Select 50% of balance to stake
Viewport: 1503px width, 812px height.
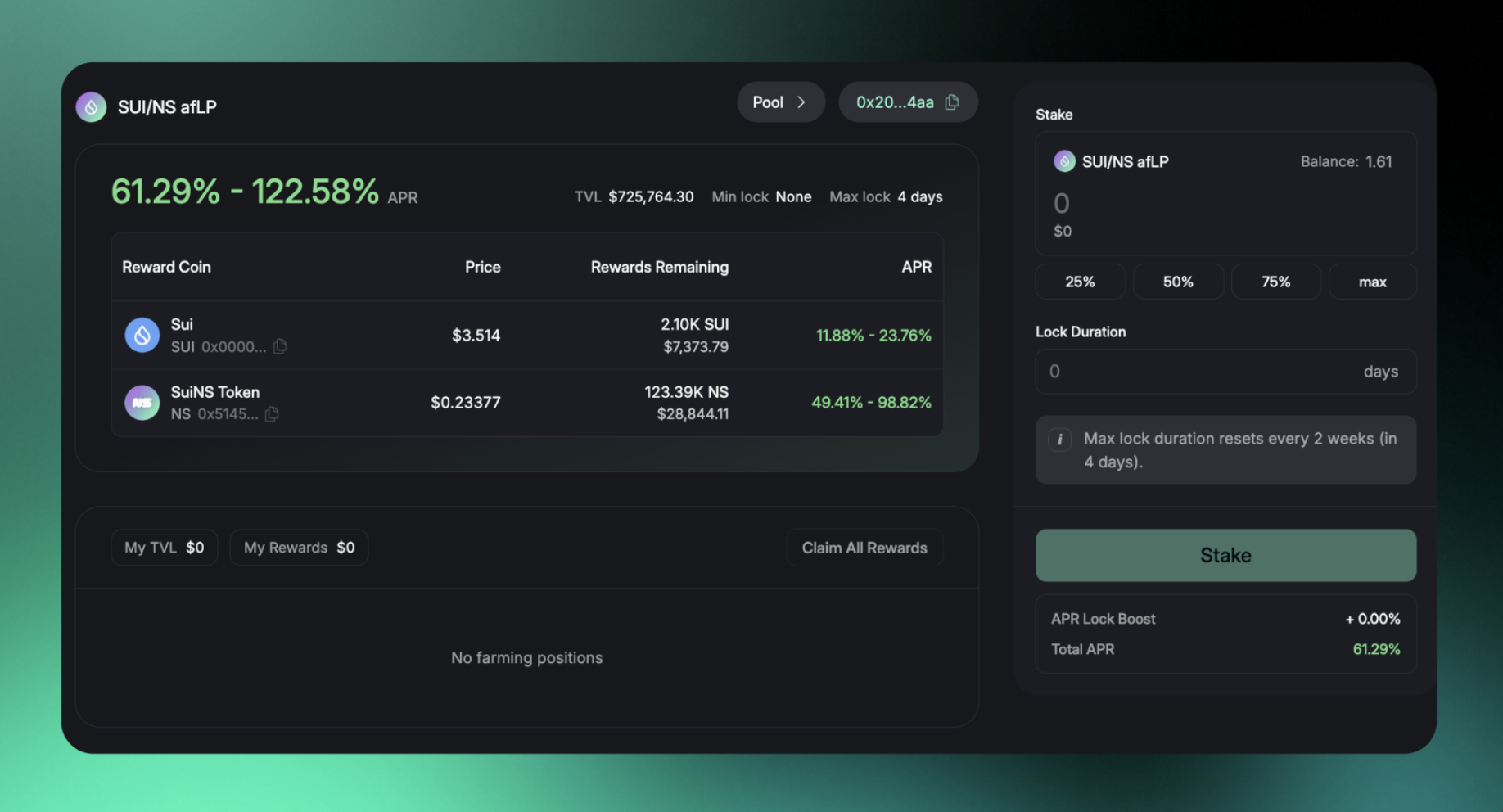point(1177,282)
